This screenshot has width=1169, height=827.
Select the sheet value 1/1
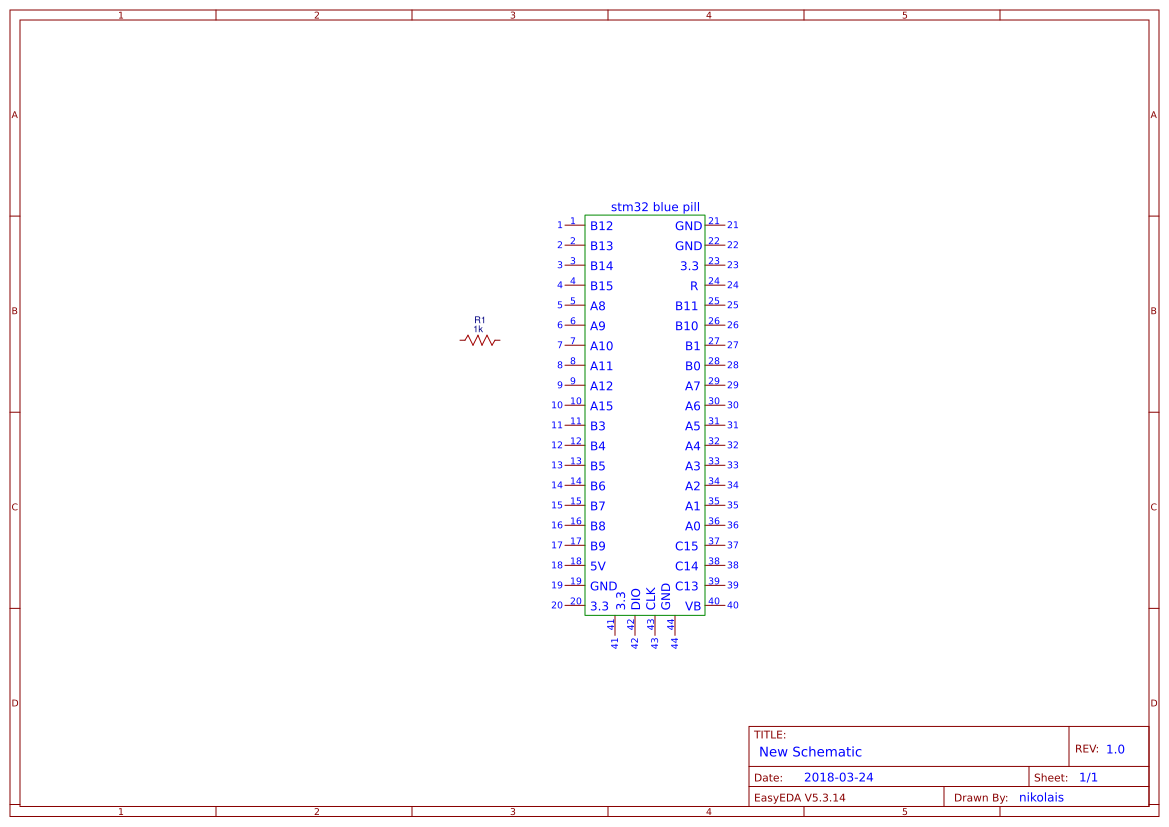[1088, 778]
